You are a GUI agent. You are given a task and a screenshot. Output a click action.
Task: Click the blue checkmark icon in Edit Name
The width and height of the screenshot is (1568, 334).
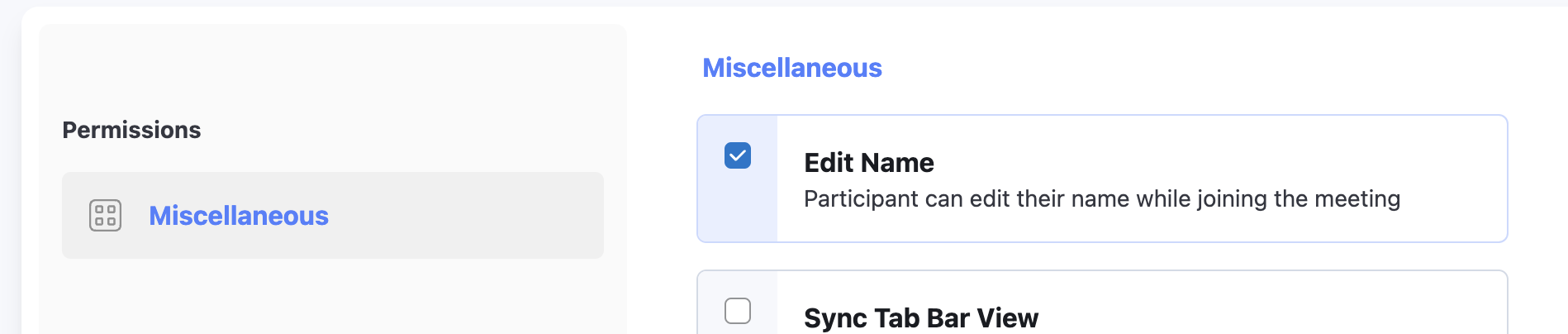point(738,155)
